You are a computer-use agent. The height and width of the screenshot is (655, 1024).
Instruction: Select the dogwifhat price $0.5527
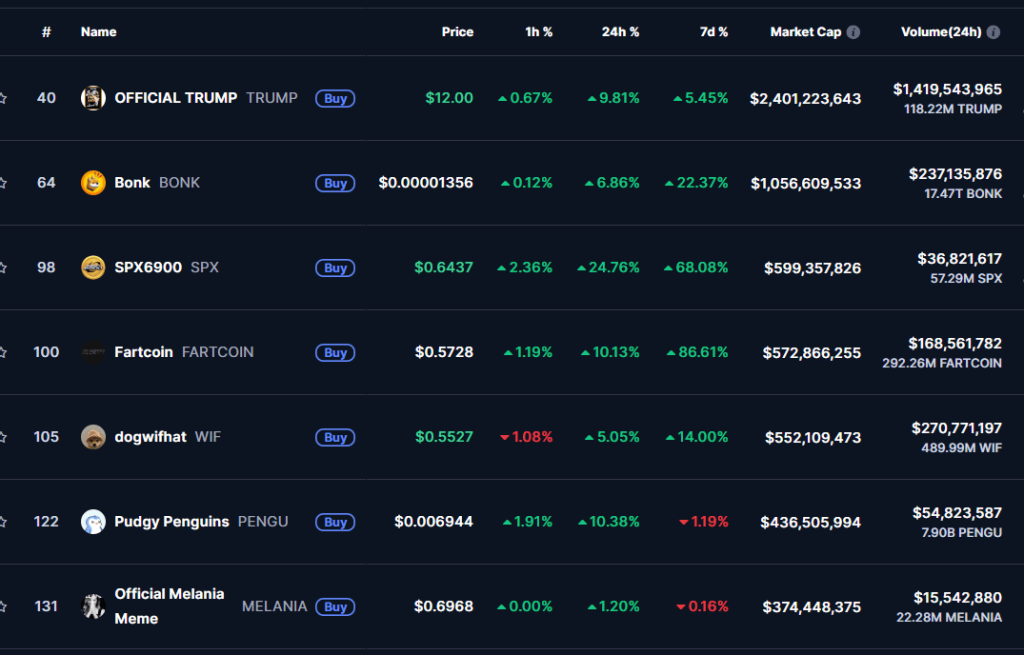444,437
